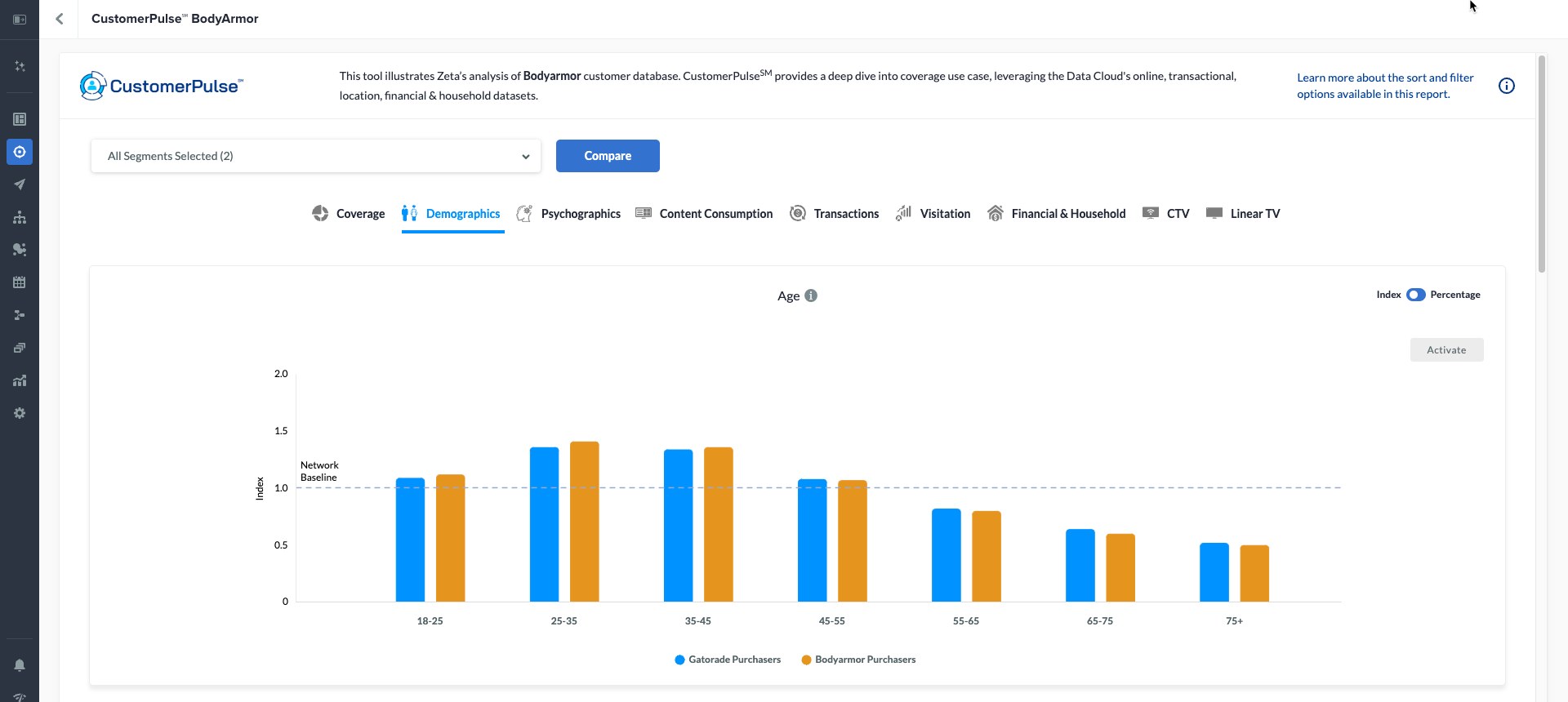
Task: Open the audience people icon in sidebar
Action: click(20, 250)
